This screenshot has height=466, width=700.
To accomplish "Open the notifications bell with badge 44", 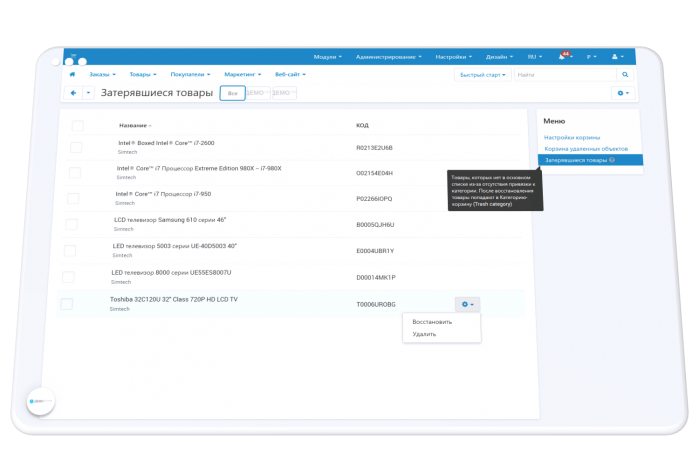I will pyautogui.click(x=564, y=56).
